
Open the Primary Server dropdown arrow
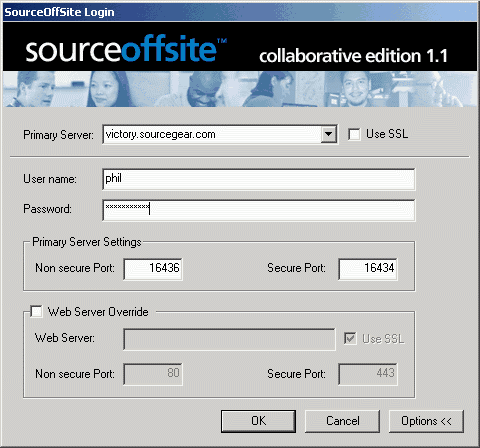click(x=329, y=134)
